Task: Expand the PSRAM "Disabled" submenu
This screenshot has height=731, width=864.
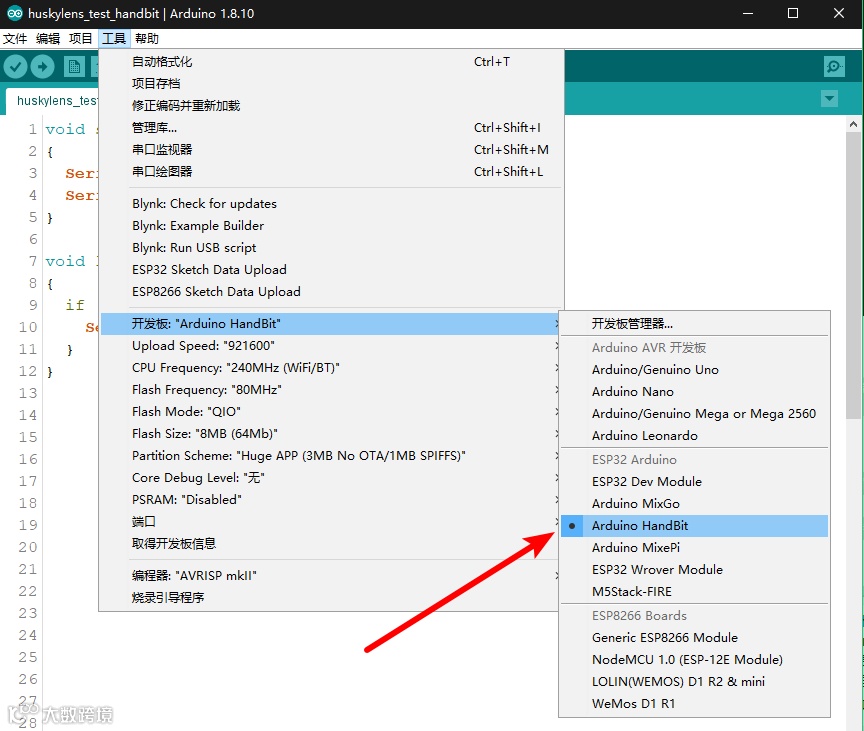Action: tap(330, 500)
